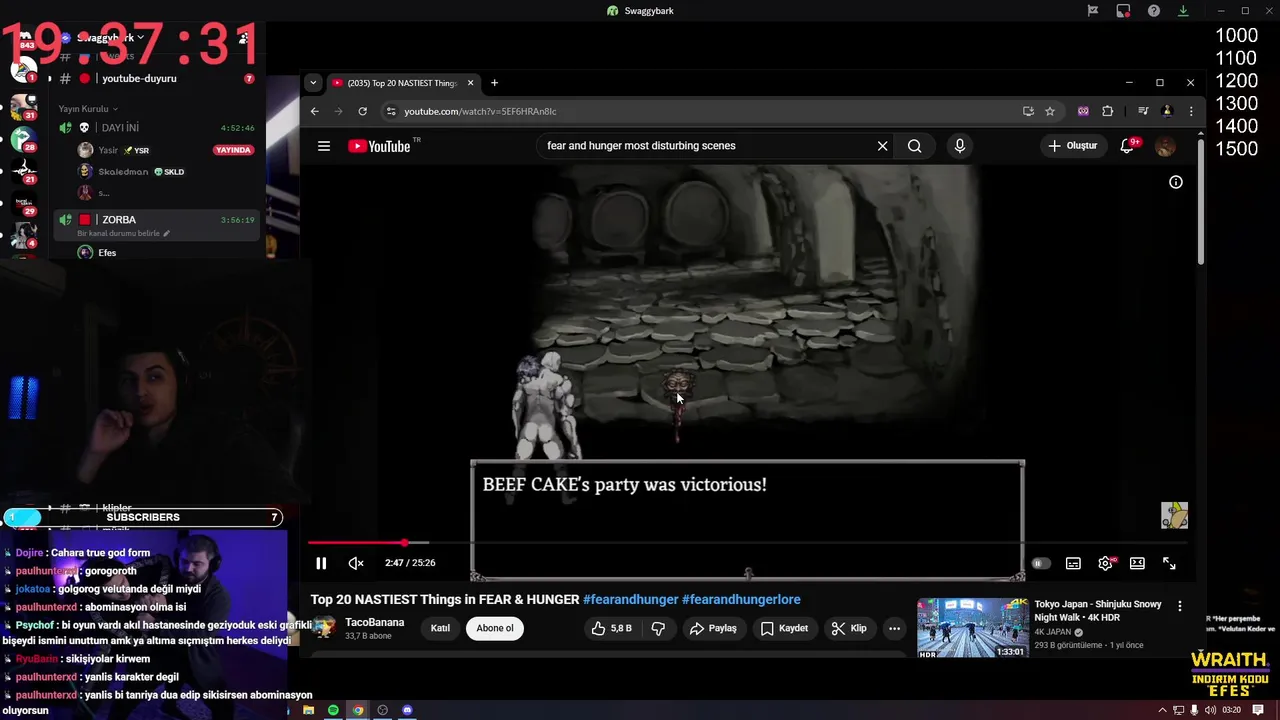1280x720 pixels.
Task: Open the YouTube guide hamburger menu
Action: 324,146
